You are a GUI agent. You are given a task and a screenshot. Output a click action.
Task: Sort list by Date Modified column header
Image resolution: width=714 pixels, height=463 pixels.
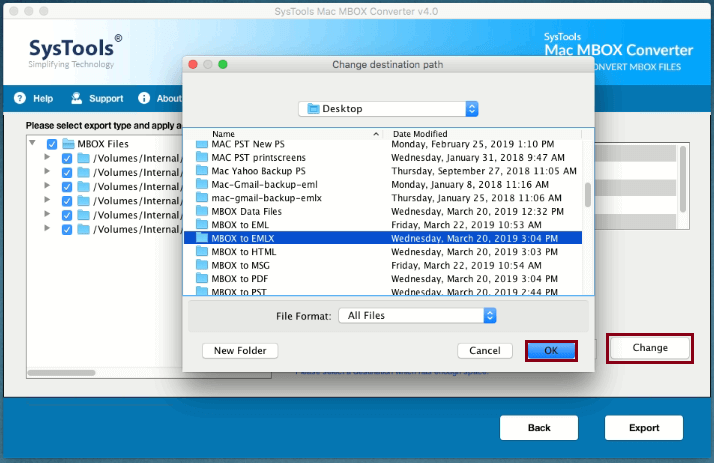[x=482, y=134]
